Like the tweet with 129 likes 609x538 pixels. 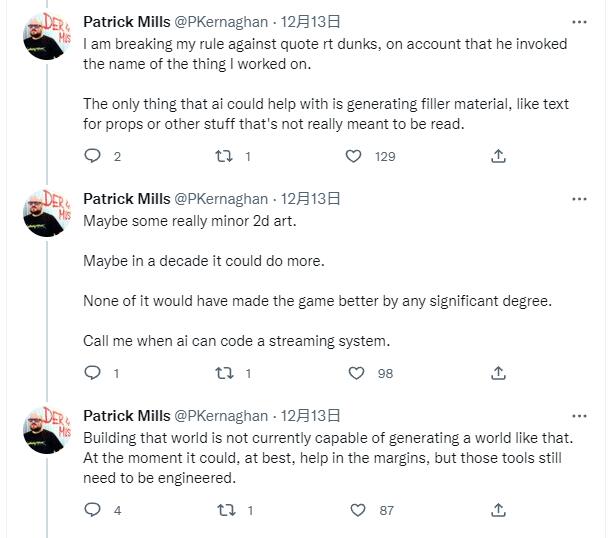click(x=353, y=156)
